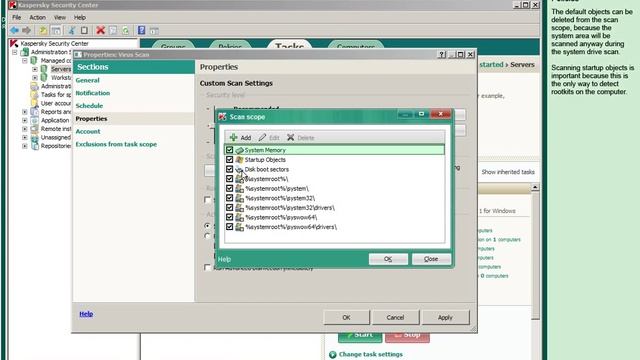Uncheck the %systemroot%\syswow64\drivers\ checkbox
640x360 pixels.
(x=229, y=227)
